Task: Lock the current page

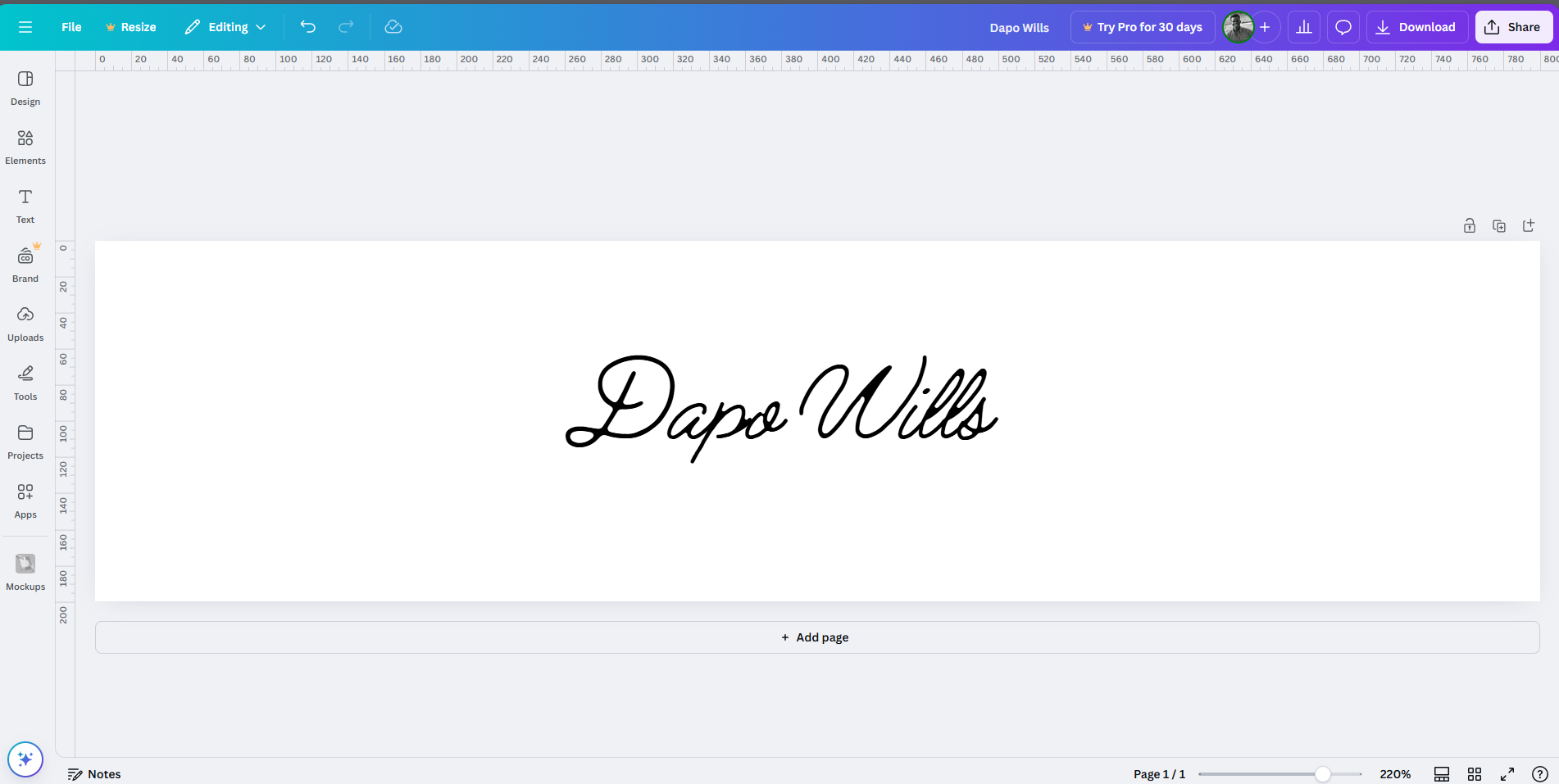Action: 1470,225
